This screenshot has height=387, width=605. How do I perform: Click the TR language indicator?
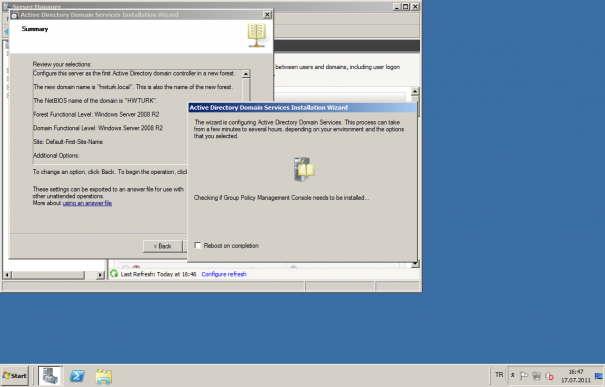(499, 375)
